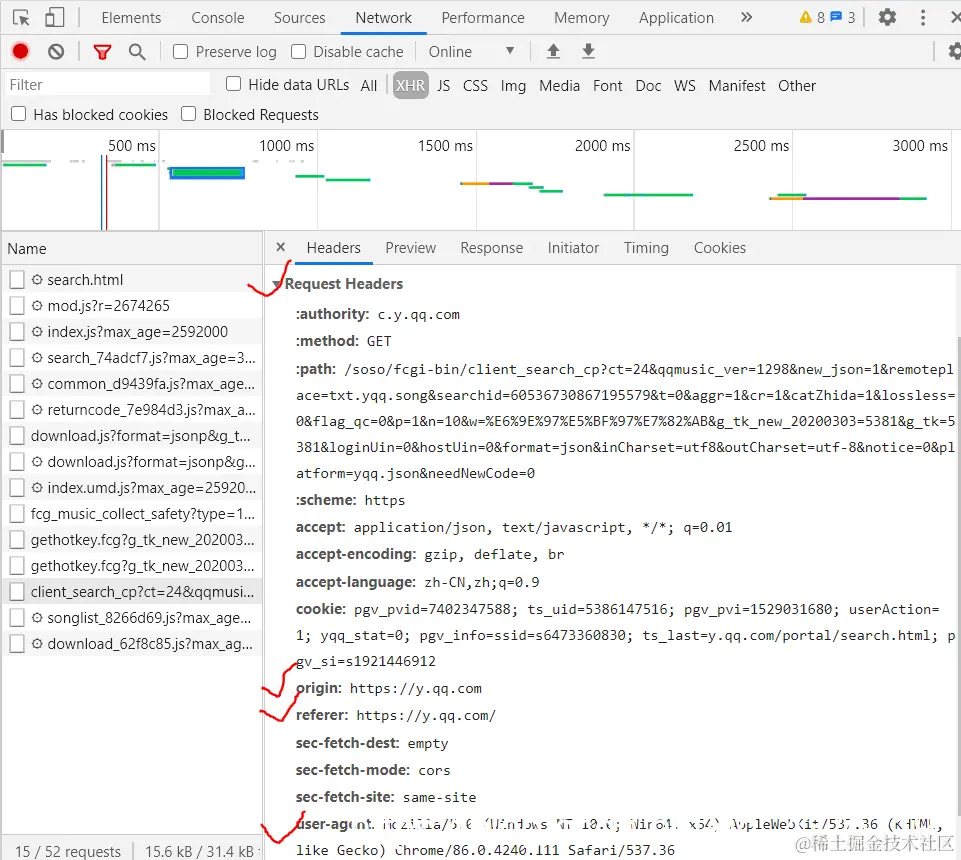Image resolution: width=961 pixels, height=860 pixels.
Task: Filter requests by Img
Action: point(513,86)
